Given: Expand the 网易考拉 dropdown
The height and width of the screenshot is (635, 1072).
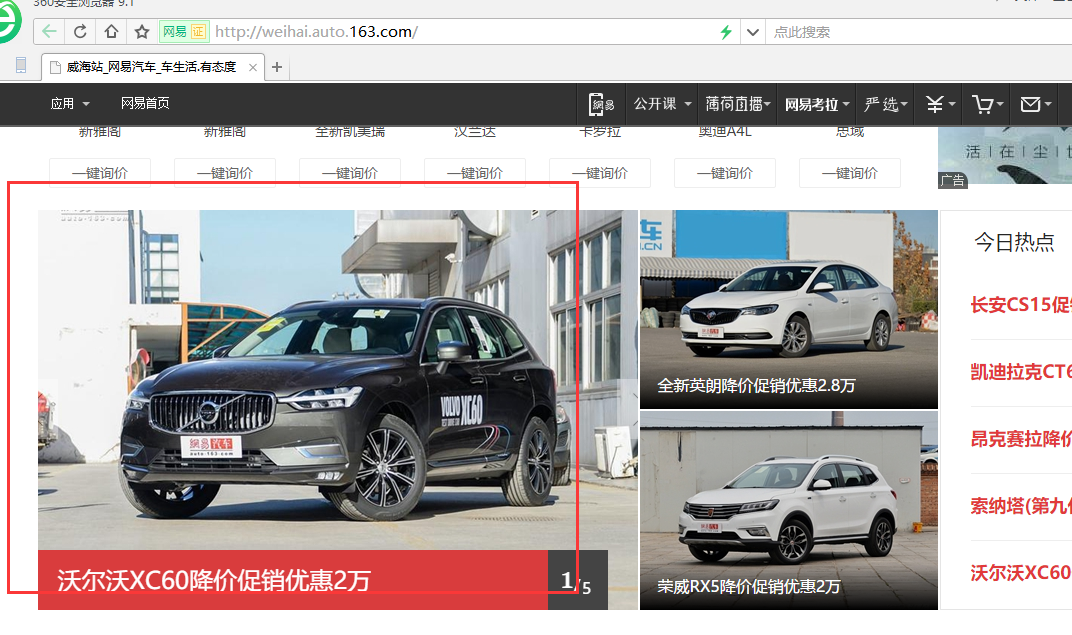Looking at the screenshot, I should (x=817, y=105).
